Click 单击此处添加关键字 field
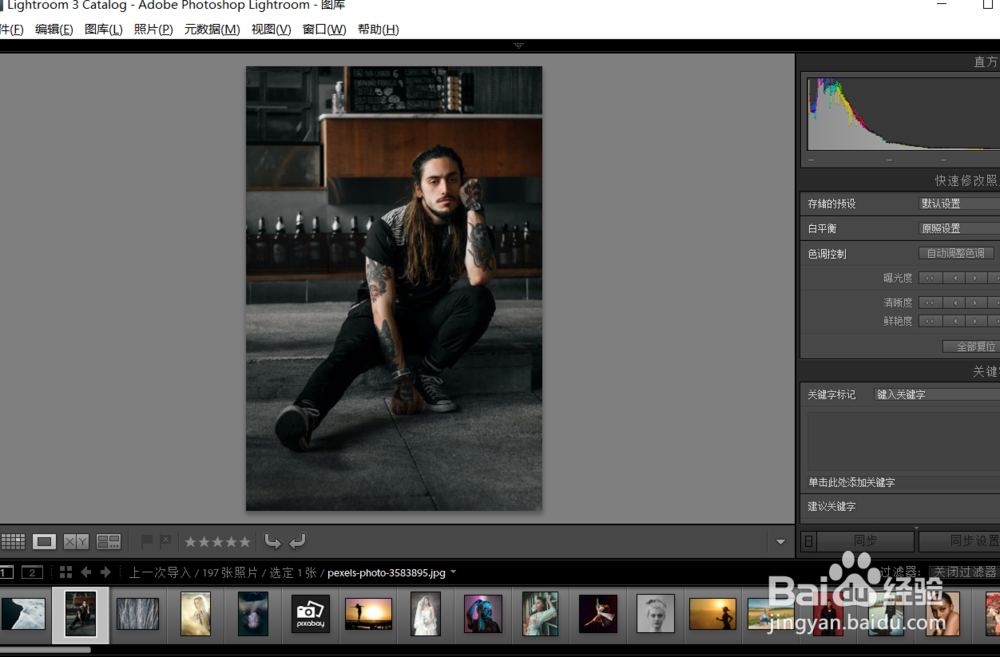1000x657 pixels. [904, 482]
